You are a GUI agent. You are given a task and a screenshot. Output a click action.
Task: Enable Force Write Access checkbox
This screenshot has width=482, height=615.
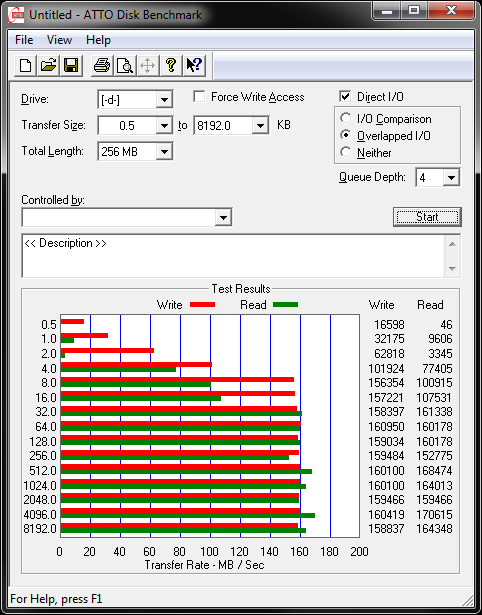[x=199, y=97]
